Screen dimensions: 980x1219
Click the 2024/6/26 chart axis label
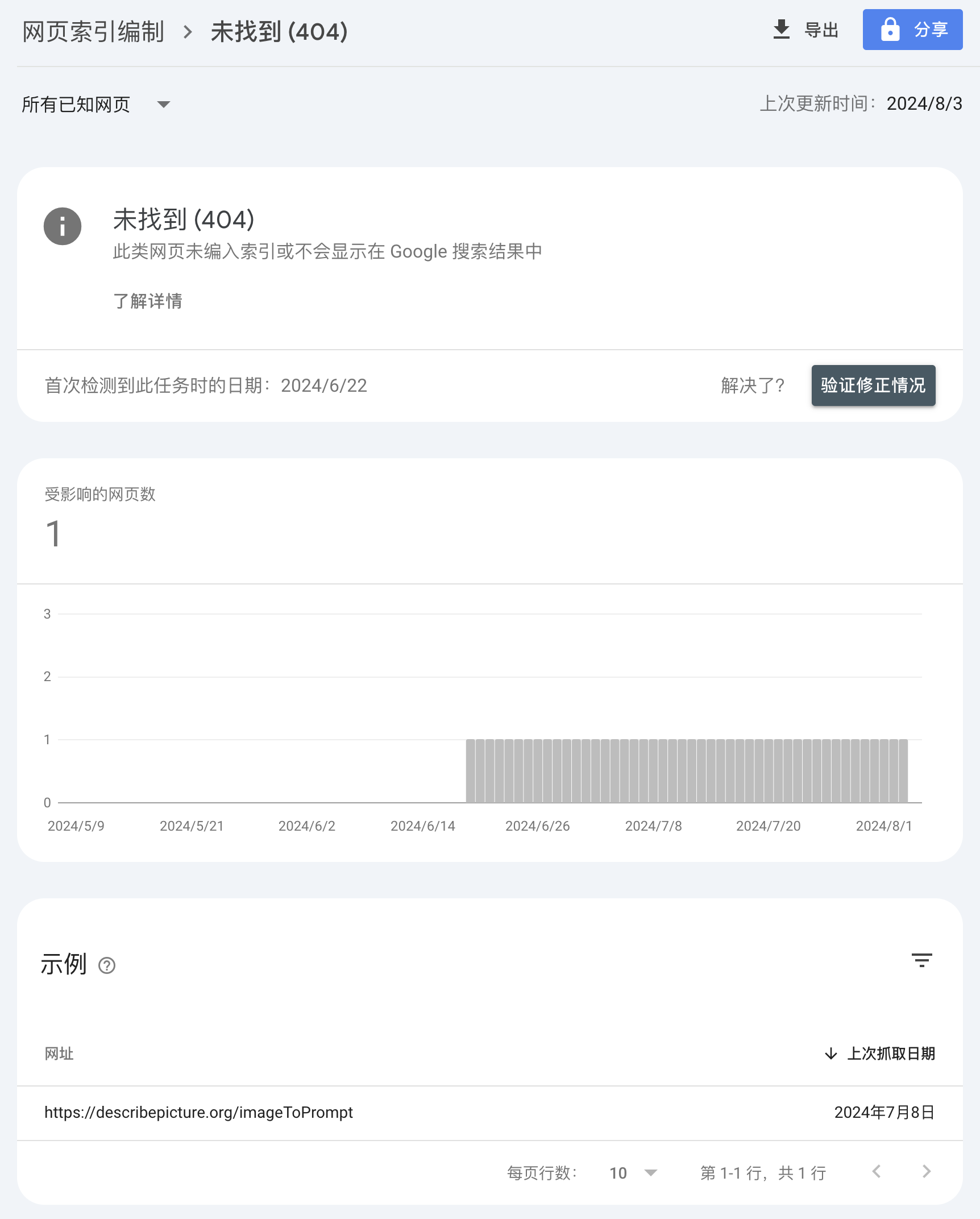pos(537,826)
